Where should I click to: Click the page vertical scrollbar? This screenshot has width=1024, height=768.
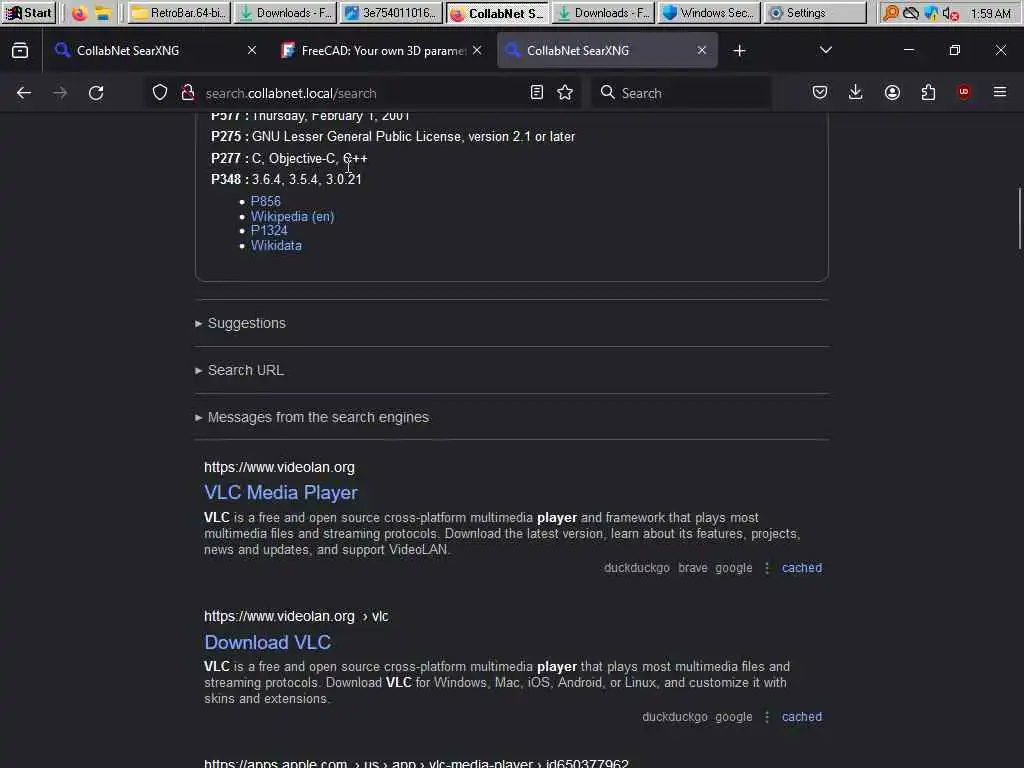tap(1019, 218)
